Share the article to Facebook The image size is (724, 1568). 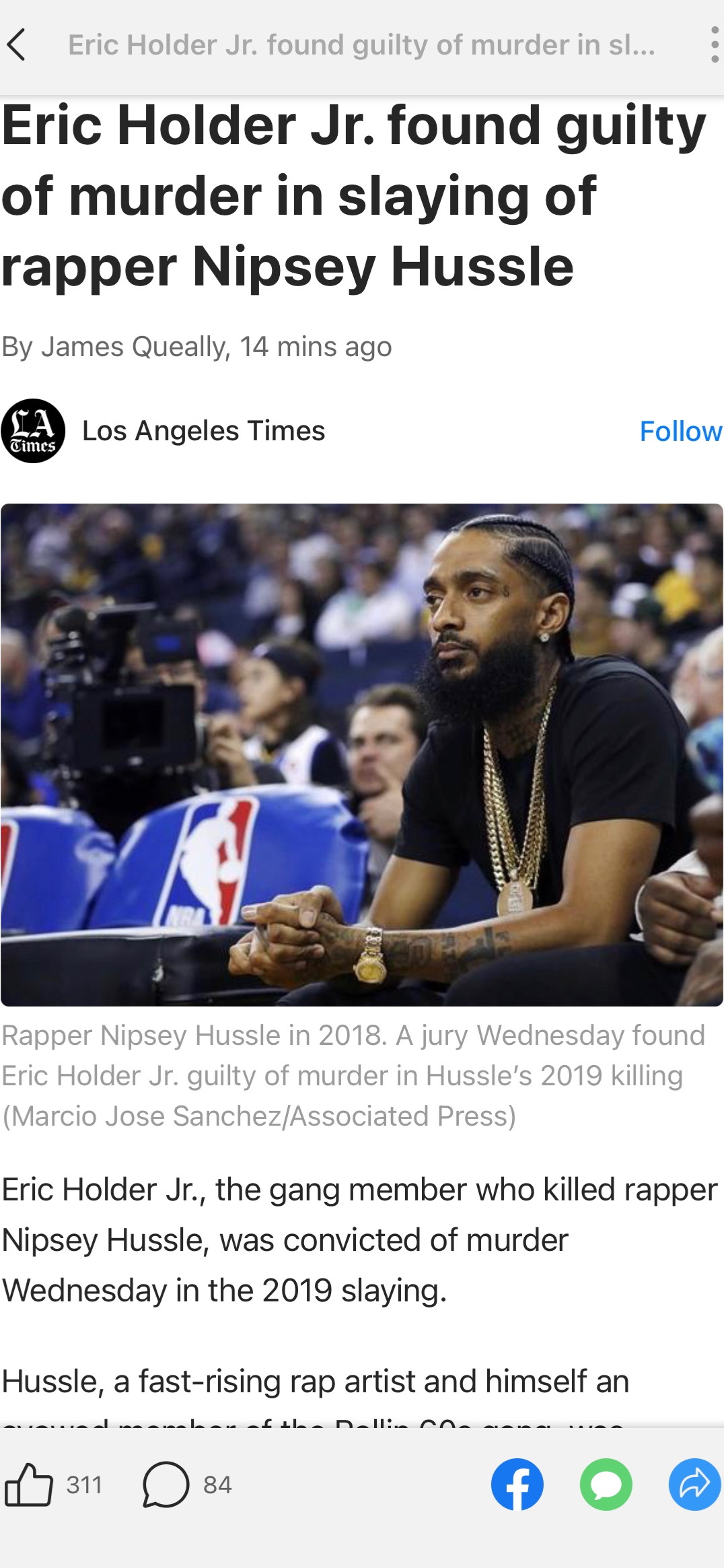click(x=517, y=1485)
